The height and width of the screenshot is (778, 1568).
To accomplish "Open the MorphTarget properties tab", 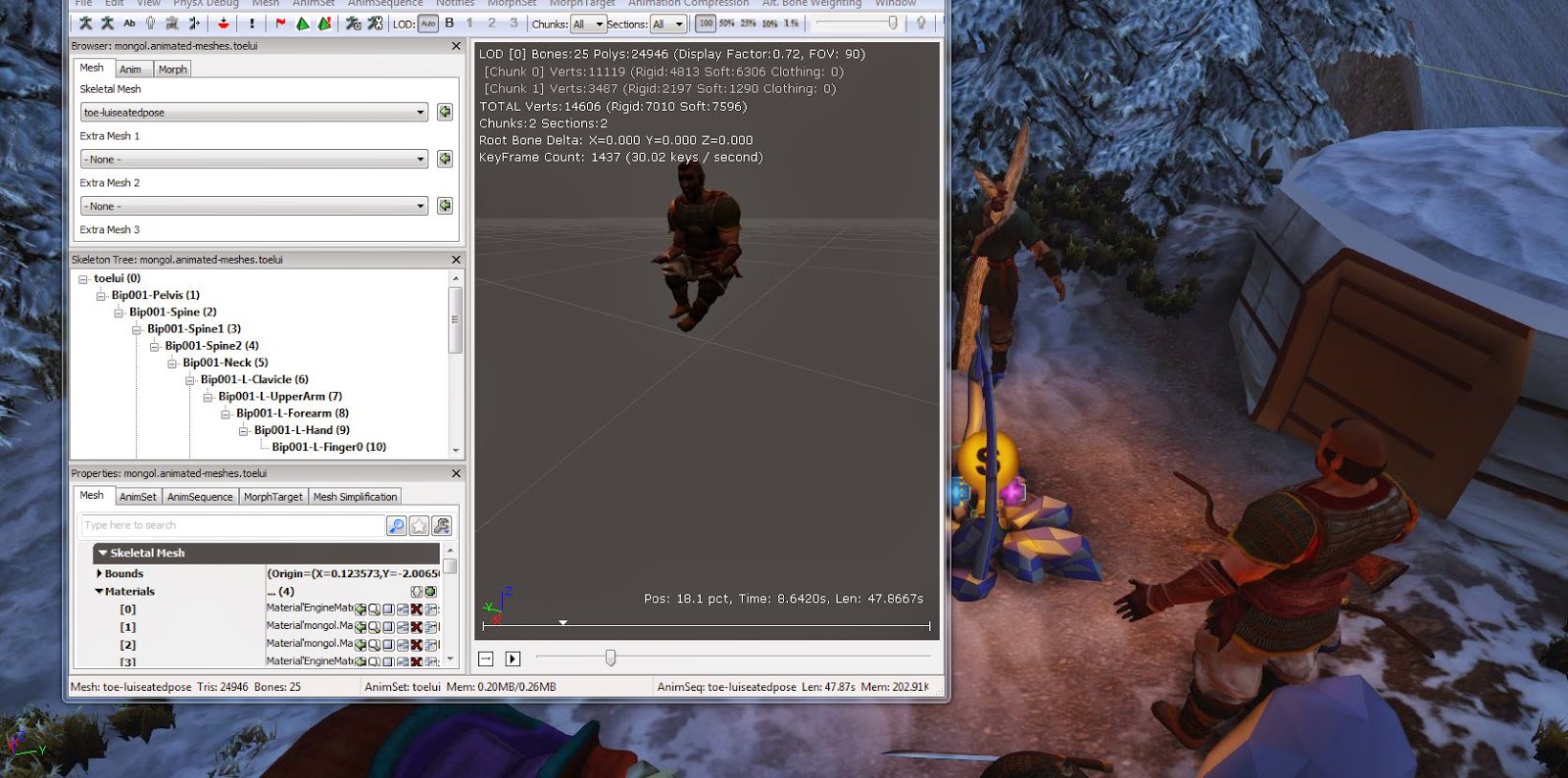I will point(273,497).
